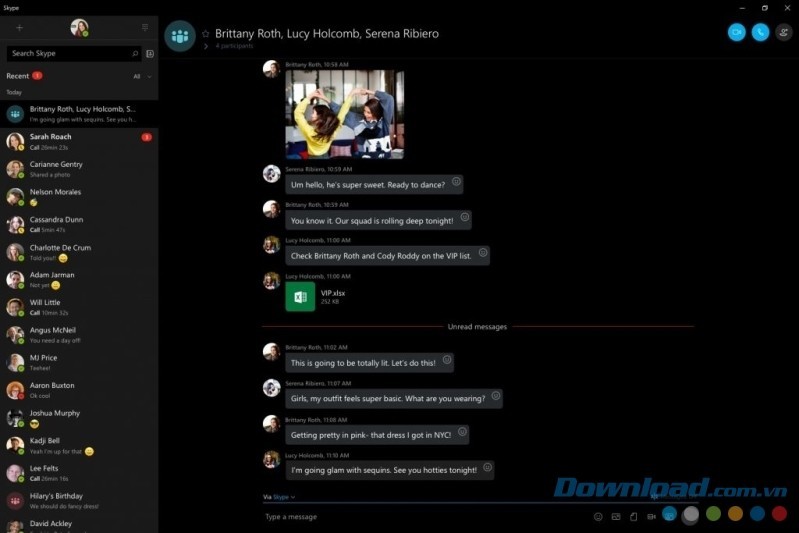Click Serena Ribiero's avatar at the 10:59 AM message

271,174
